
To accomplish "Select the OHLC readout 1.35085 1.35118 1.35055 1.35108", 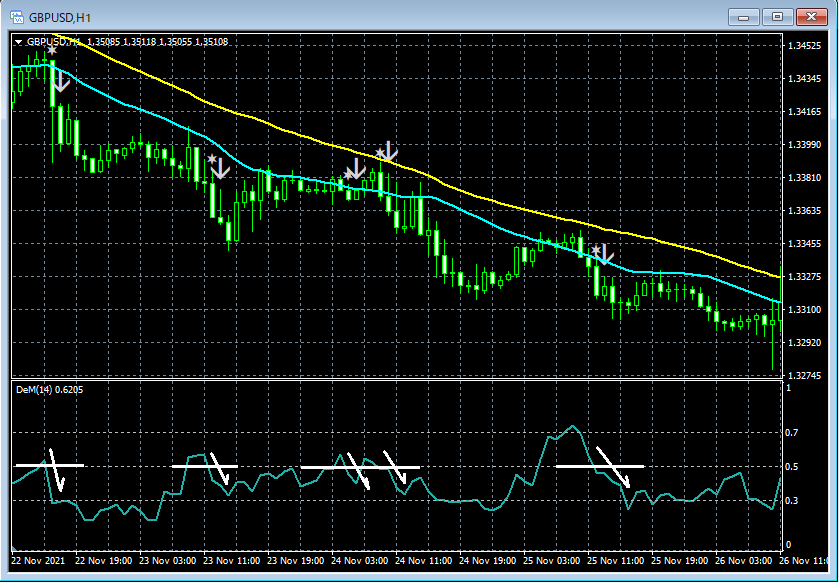I will pyautogui.click(x=158, y=42).
